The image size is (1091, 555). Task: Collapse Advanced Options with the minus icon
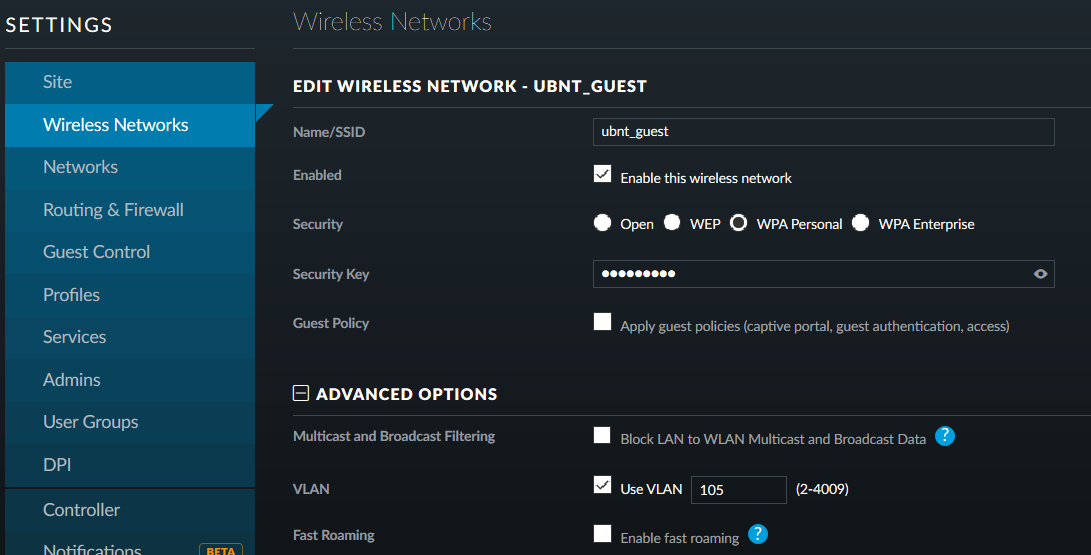(x=301, y=394)
